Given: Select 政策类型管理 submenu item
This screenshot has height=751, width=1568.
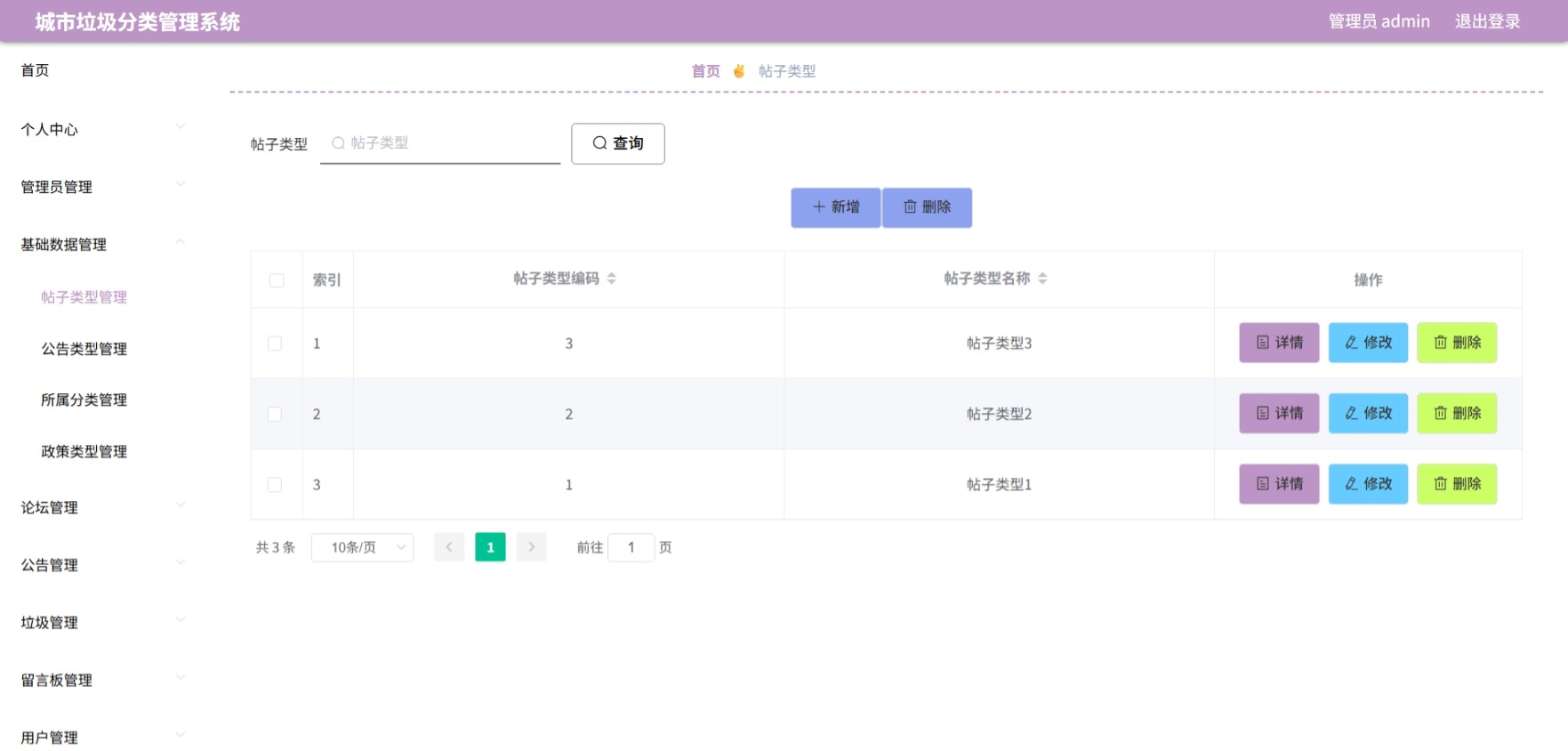Looking at the screenshot, I should click(x=84, y=452).
